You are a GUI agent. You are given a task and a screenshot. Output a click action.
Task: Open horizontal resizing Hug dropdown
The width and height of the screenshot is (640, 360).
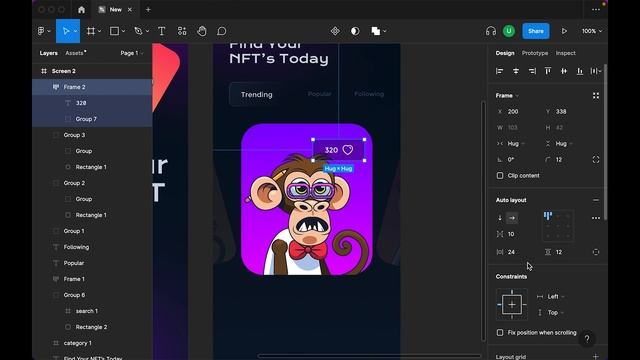tap(516, 144)
